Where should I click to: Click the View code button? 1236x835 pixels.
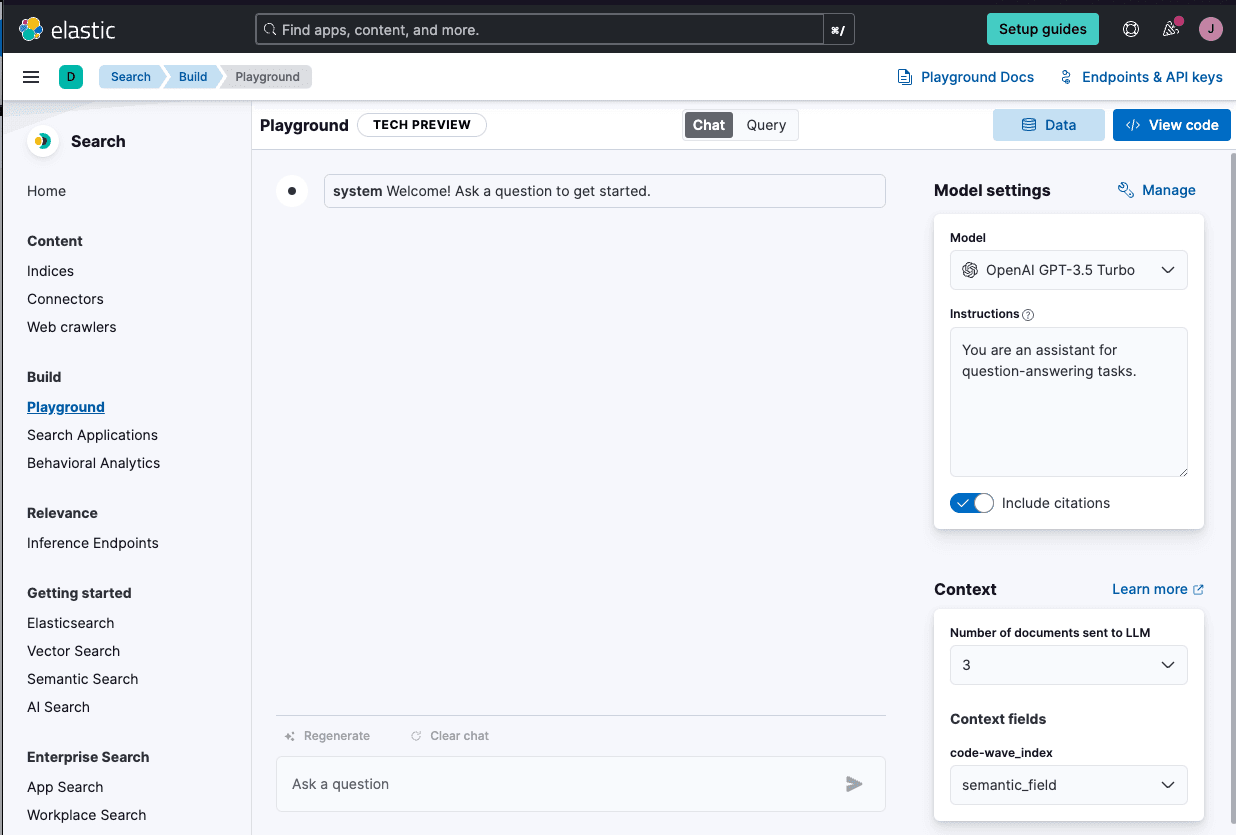tap(1171, 125)
